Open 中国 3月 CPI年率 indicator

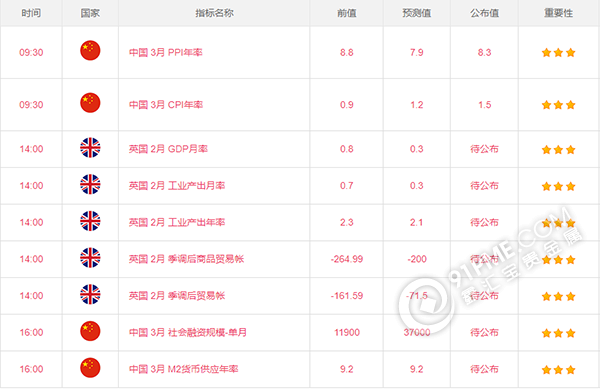pyautogui.click(x=166, y=104)
